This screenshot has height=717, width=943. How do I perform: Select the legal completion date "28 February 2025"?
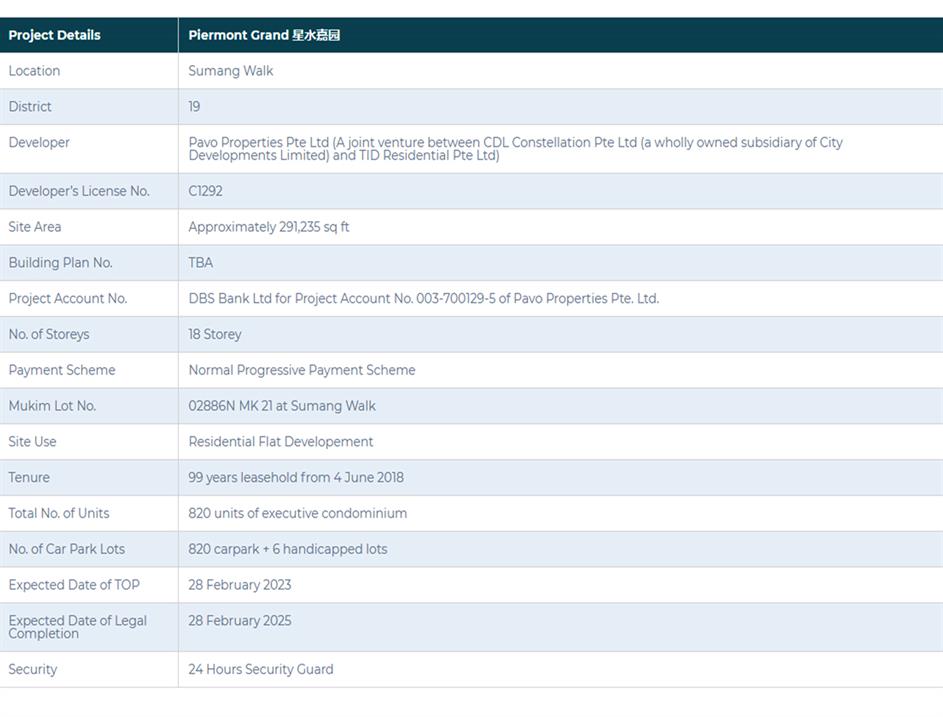[240, 621]
